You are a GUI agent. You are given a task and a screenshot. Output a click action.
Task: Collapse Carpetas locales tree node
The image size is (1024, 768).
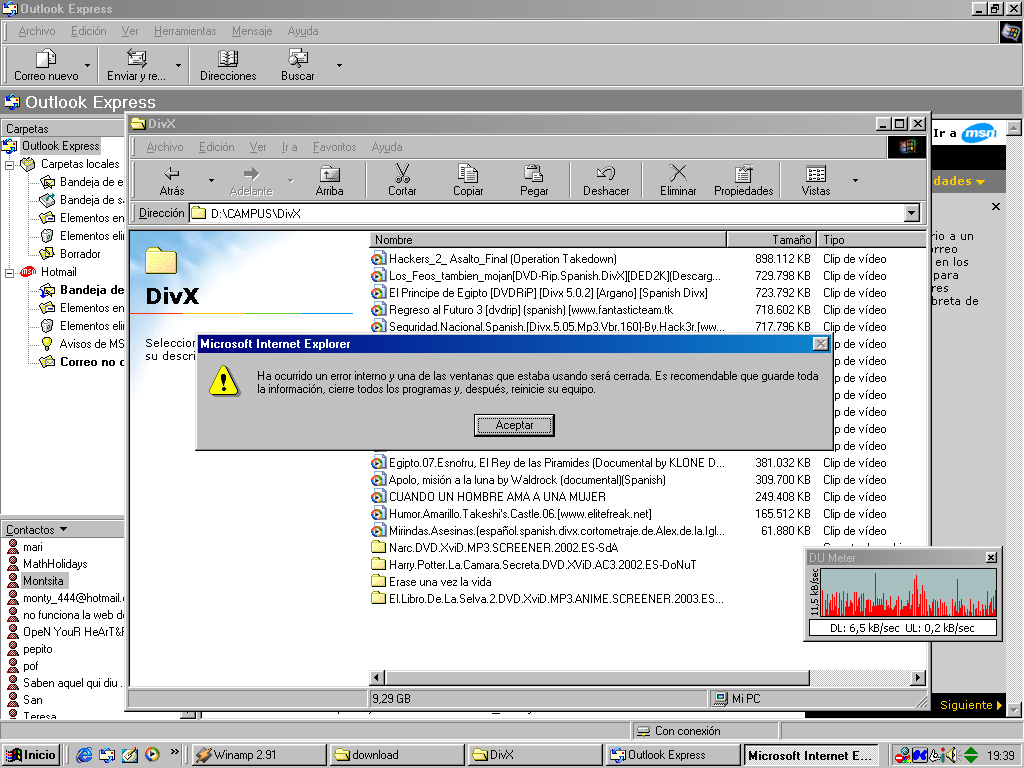pos(10,165)
